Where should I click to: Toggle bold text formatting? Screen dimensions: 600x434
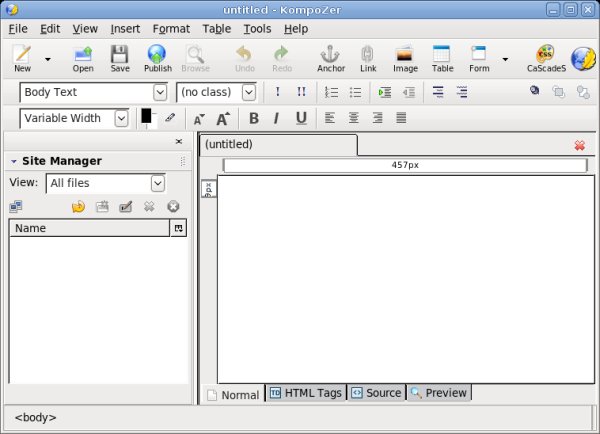pos(254,118)
